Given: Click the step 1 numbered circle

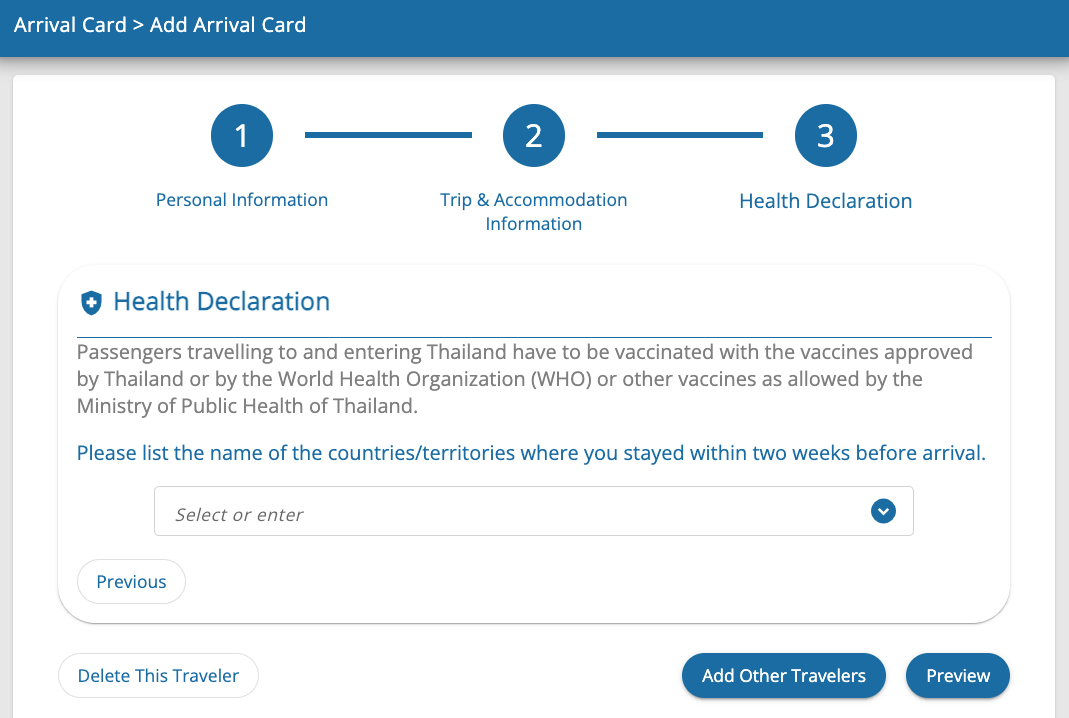Looking at the screenshot, I should coord(241,135).
